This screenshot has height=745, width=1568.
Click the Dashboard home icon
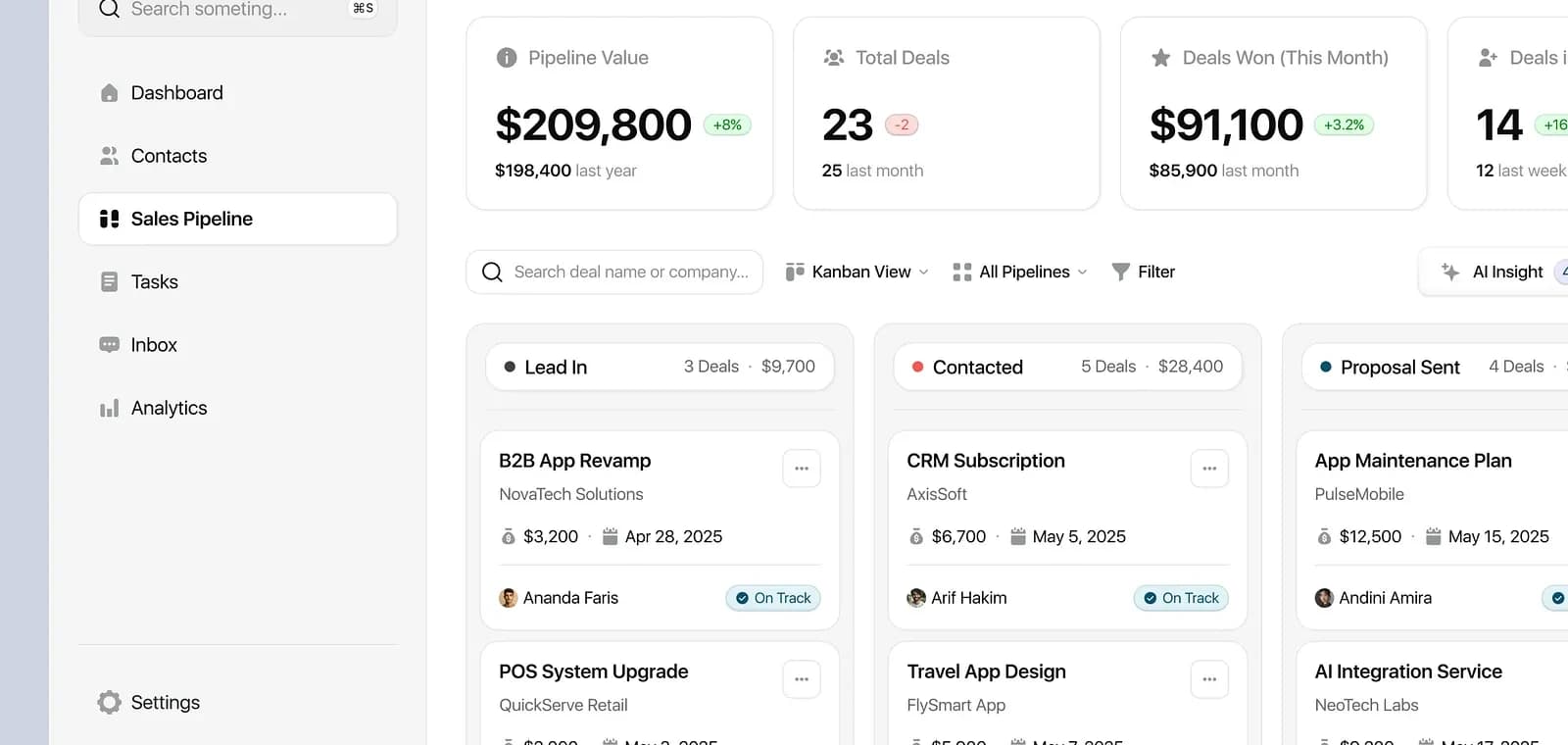pyautogui.click(x=110, y=93)
